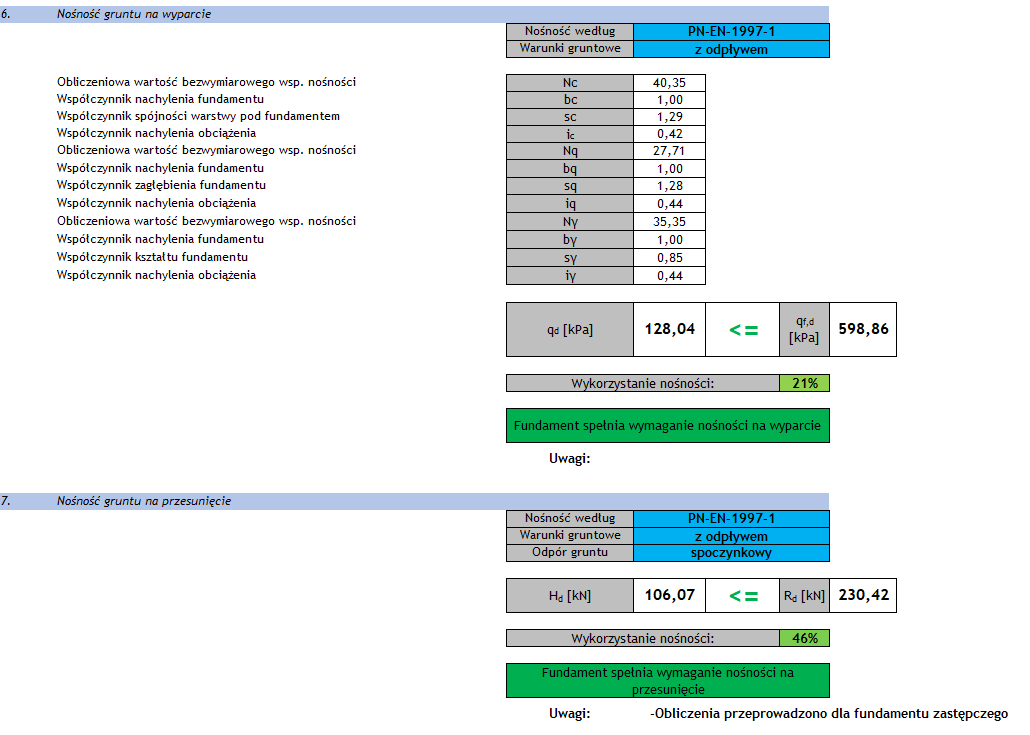This screenshot has height=735, width=1030.
Task: Click the 'wymaganie nośności na przesunięcie' green banner
Action: [667, 681]
